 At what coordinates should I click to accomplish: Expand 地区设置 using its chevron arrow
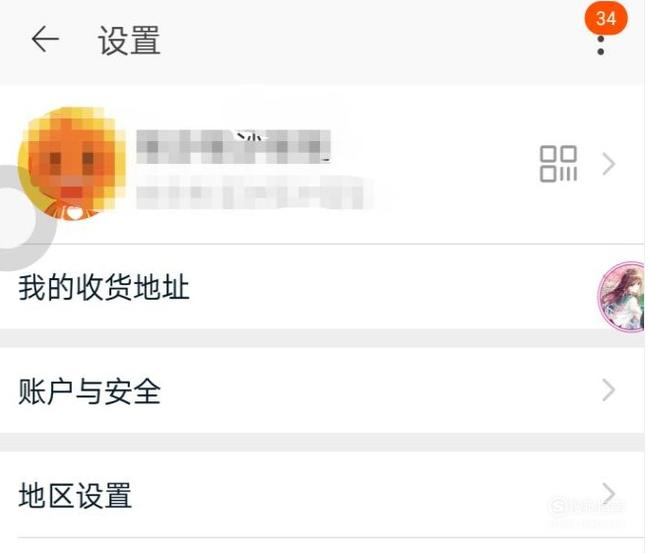coord(608,494)
